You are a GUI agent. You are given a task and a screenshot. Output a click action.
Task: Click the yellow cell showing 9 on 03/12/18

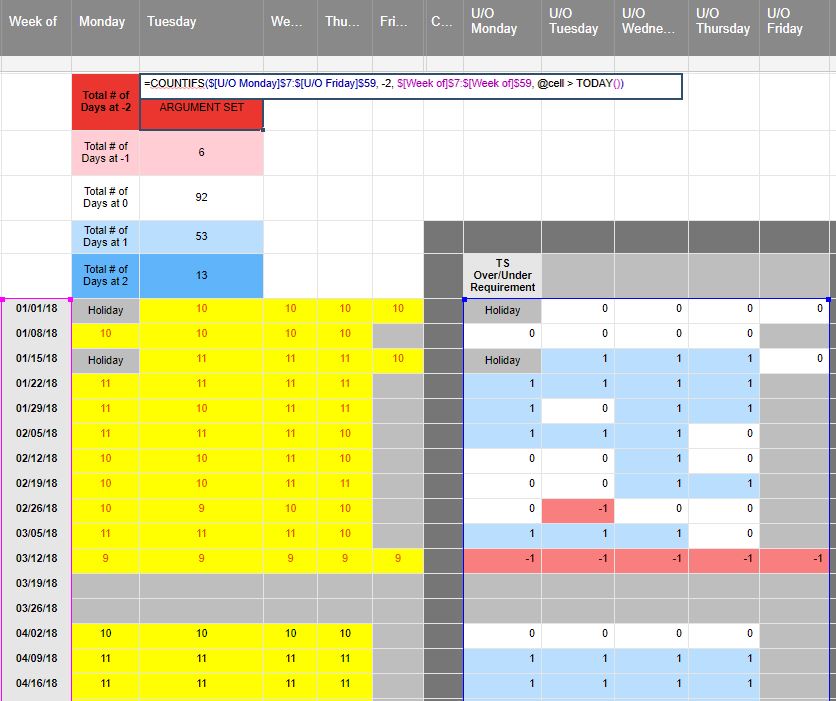coord(104,560)
